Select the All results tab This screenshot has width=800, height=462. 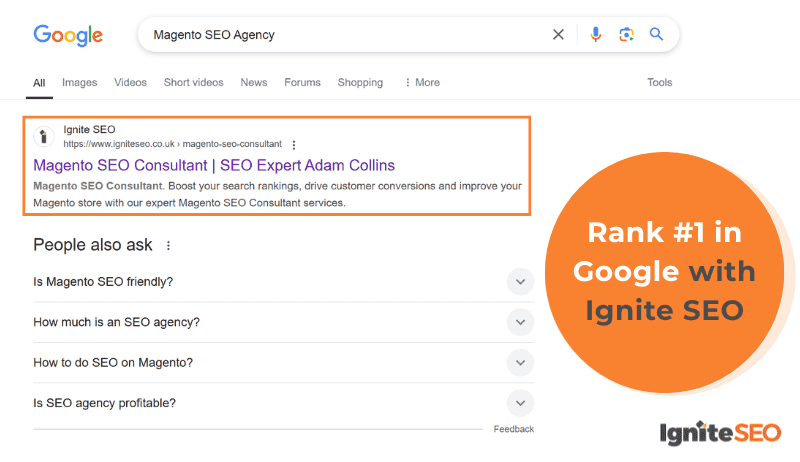pos(39,83)
